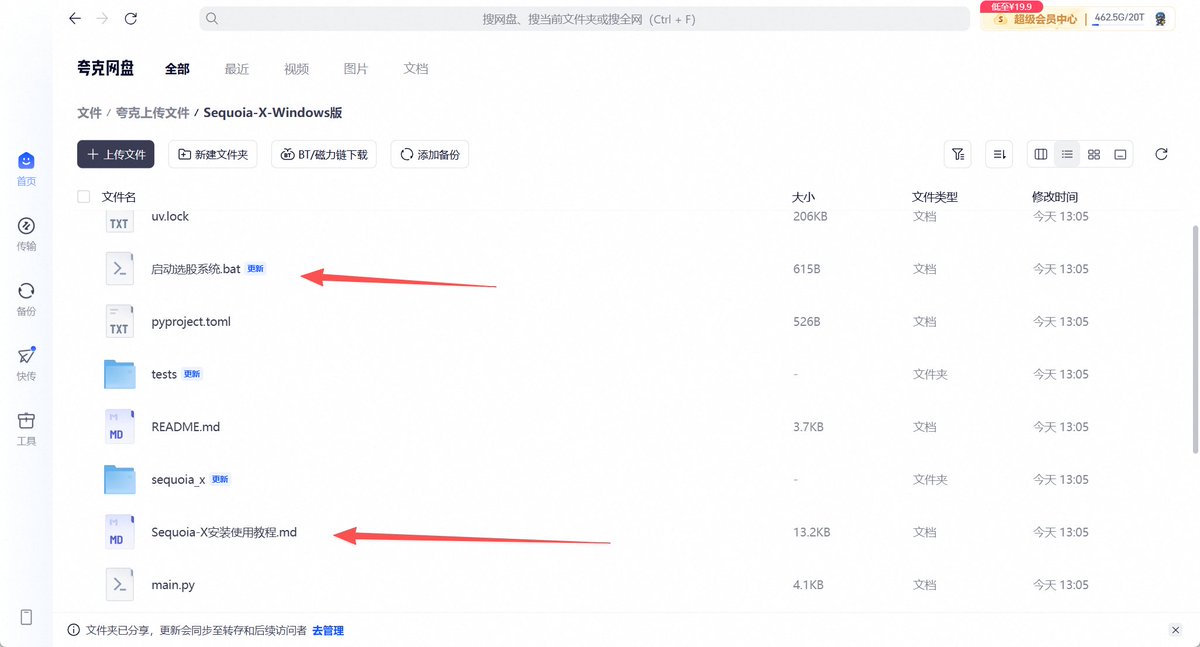Switch to the 全部 tab
The image size is (1200, 647).
point(177,69)
